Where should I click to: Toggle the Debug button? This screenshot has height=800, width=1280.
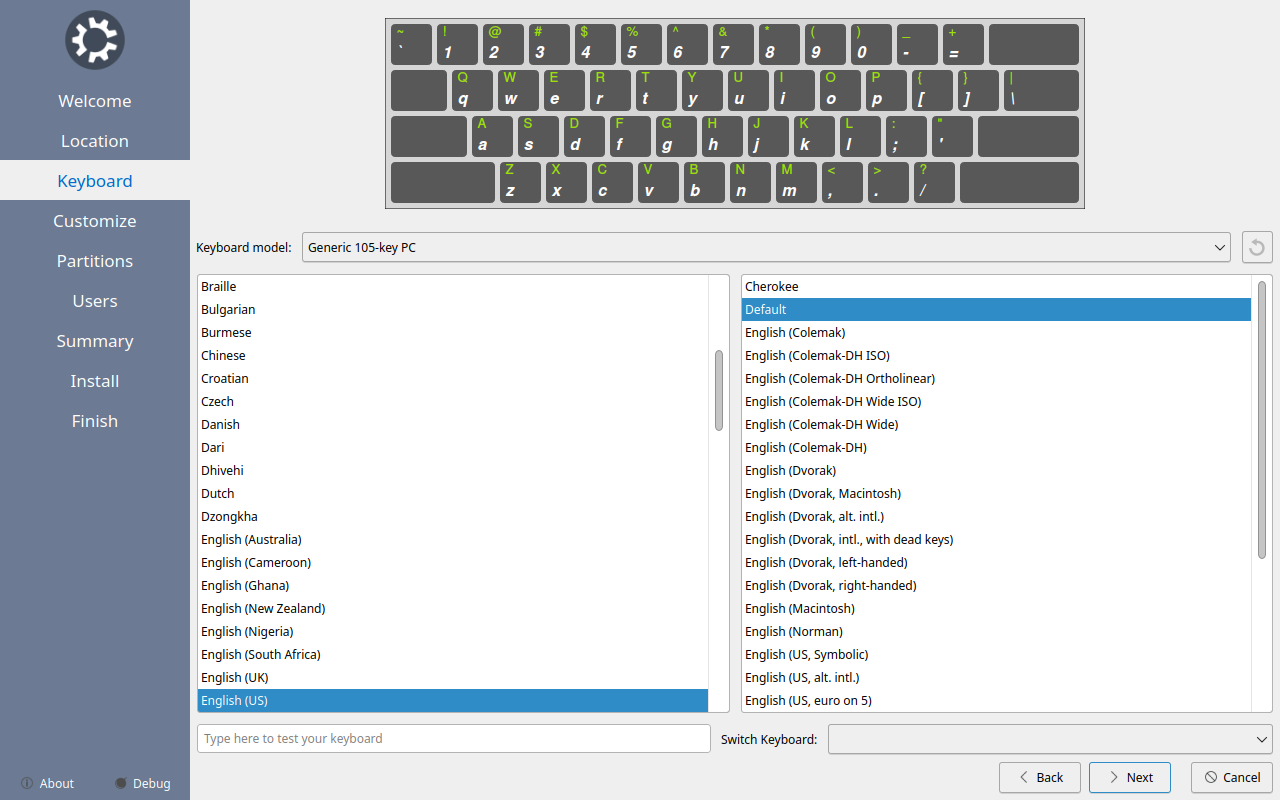pos(142,783)
